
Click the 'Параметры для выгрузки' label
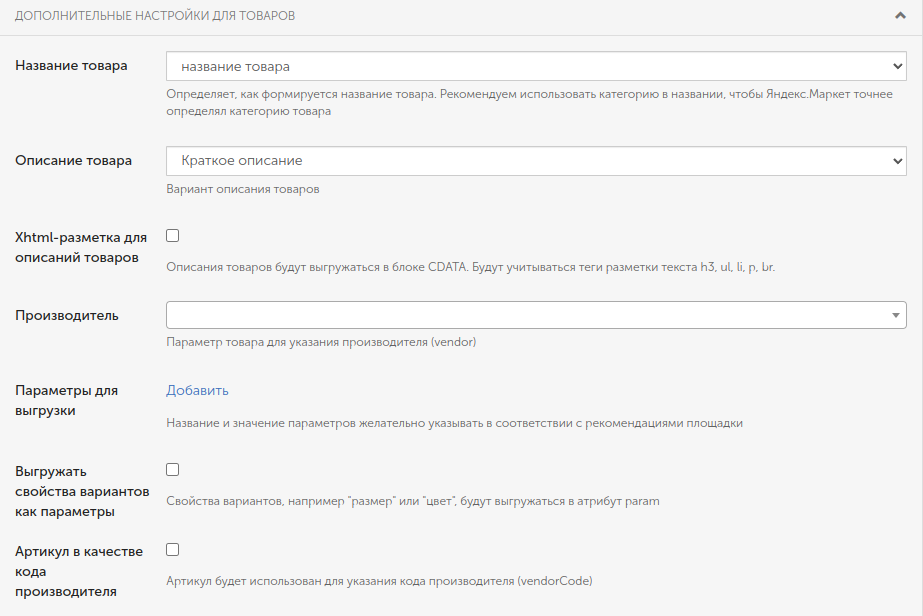pyautogui.click(x=67, y=400)
